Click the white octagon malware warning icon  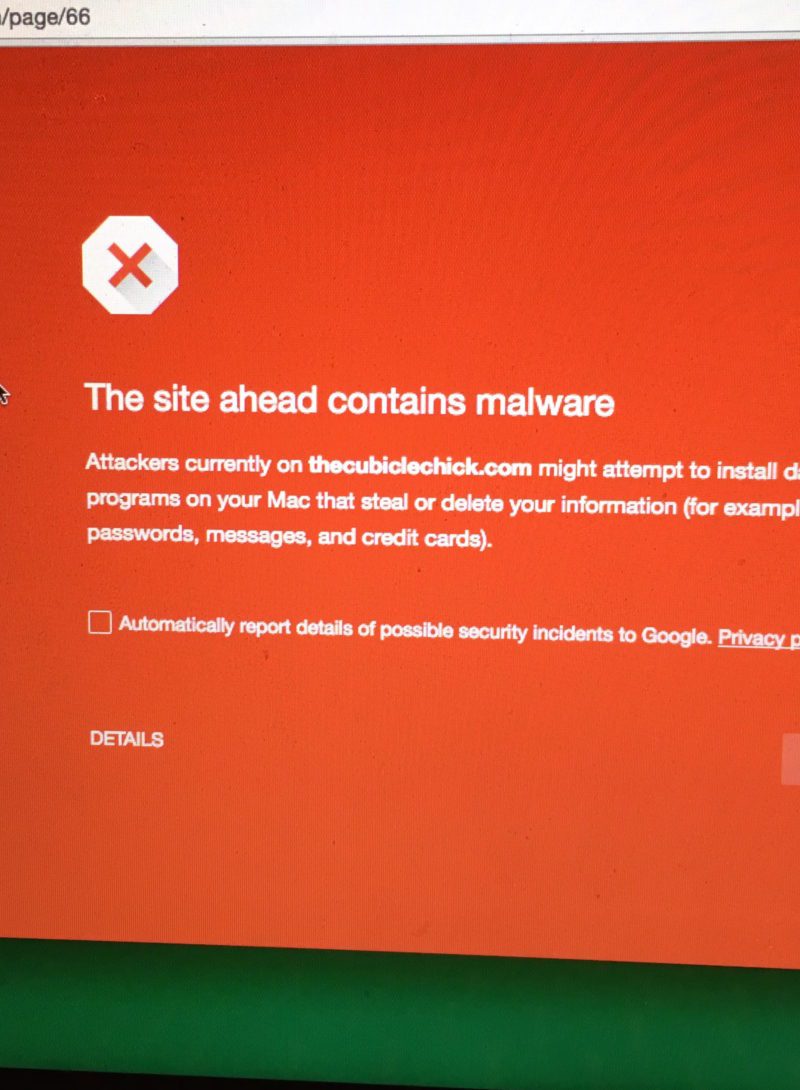[130, 265]
